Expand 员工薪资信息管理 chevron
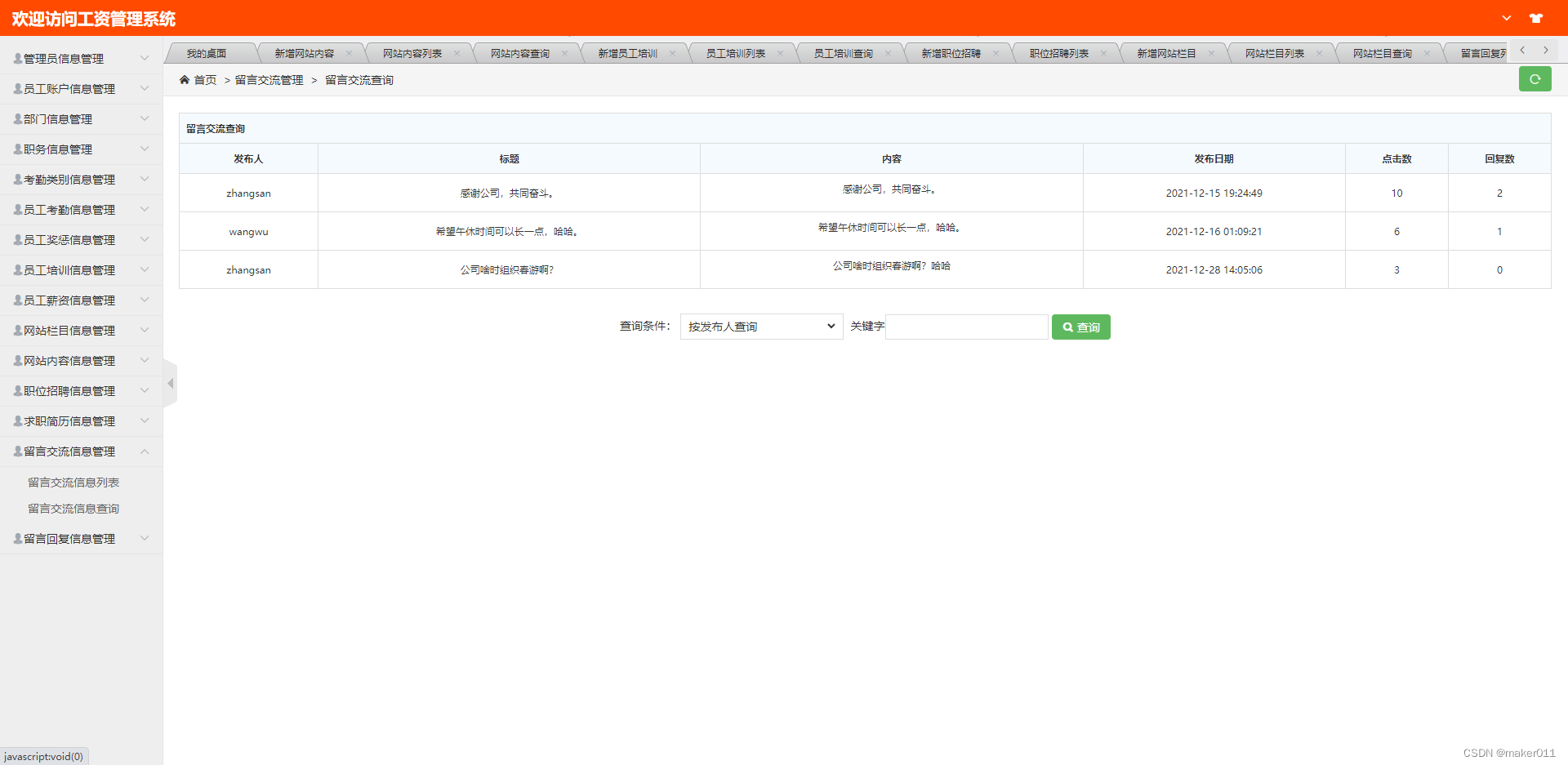1568x765 pixels. coord(145,300)
